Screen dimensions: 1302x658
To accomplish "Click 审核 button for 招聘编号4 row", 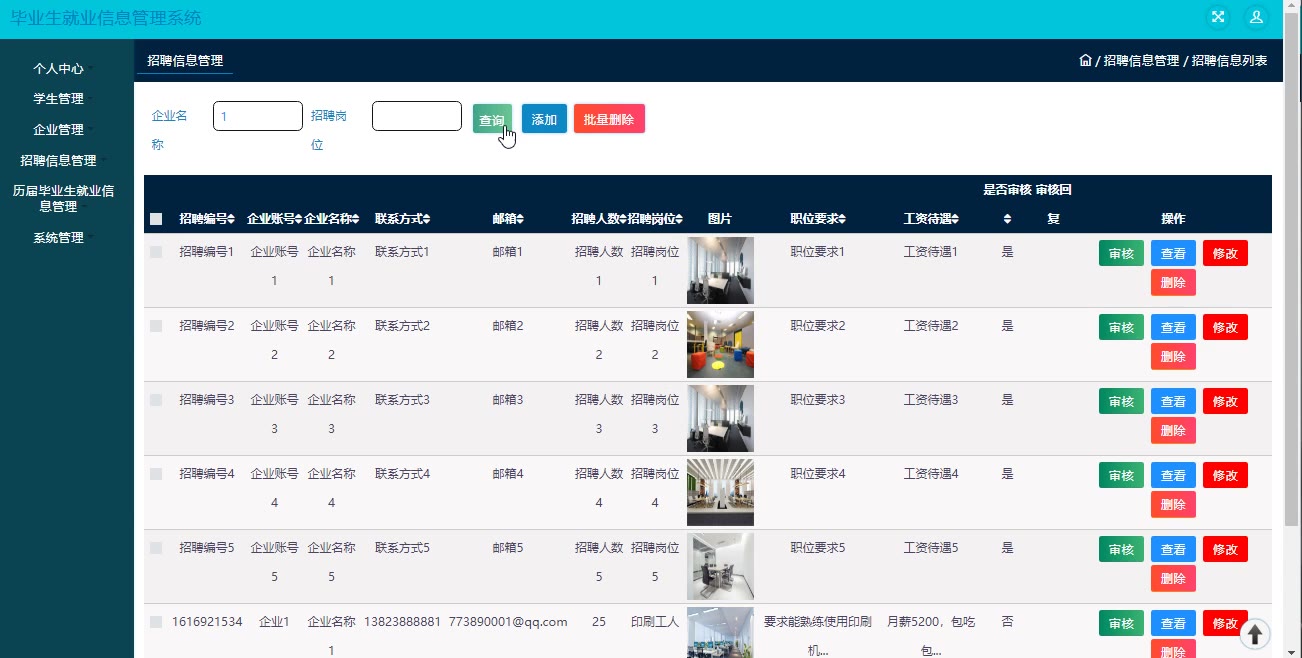I will pyautogui.click(x=1121, y=475).
